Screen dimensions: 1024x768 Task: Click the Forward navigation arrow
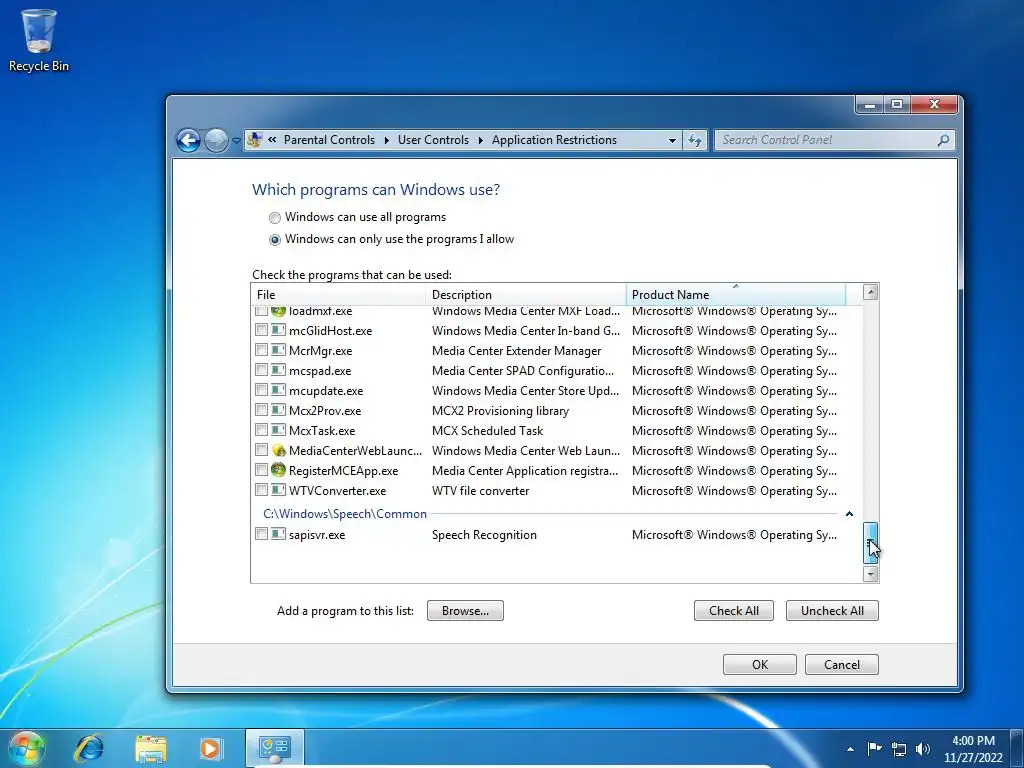pos(216,140)
